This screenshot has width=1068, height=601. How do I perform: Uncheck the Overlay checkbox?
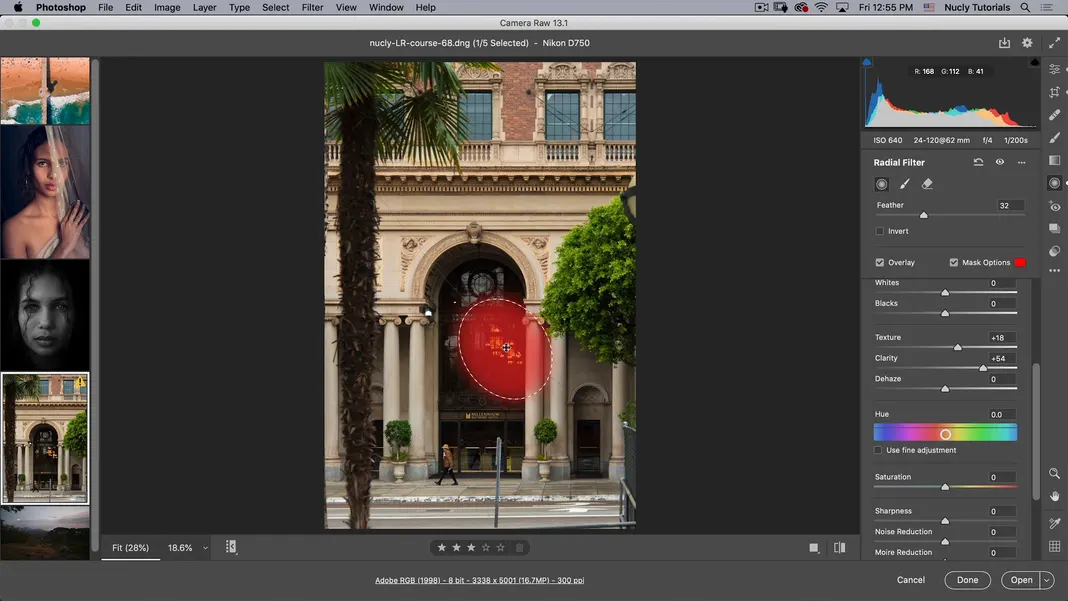(x=879, y=262)
